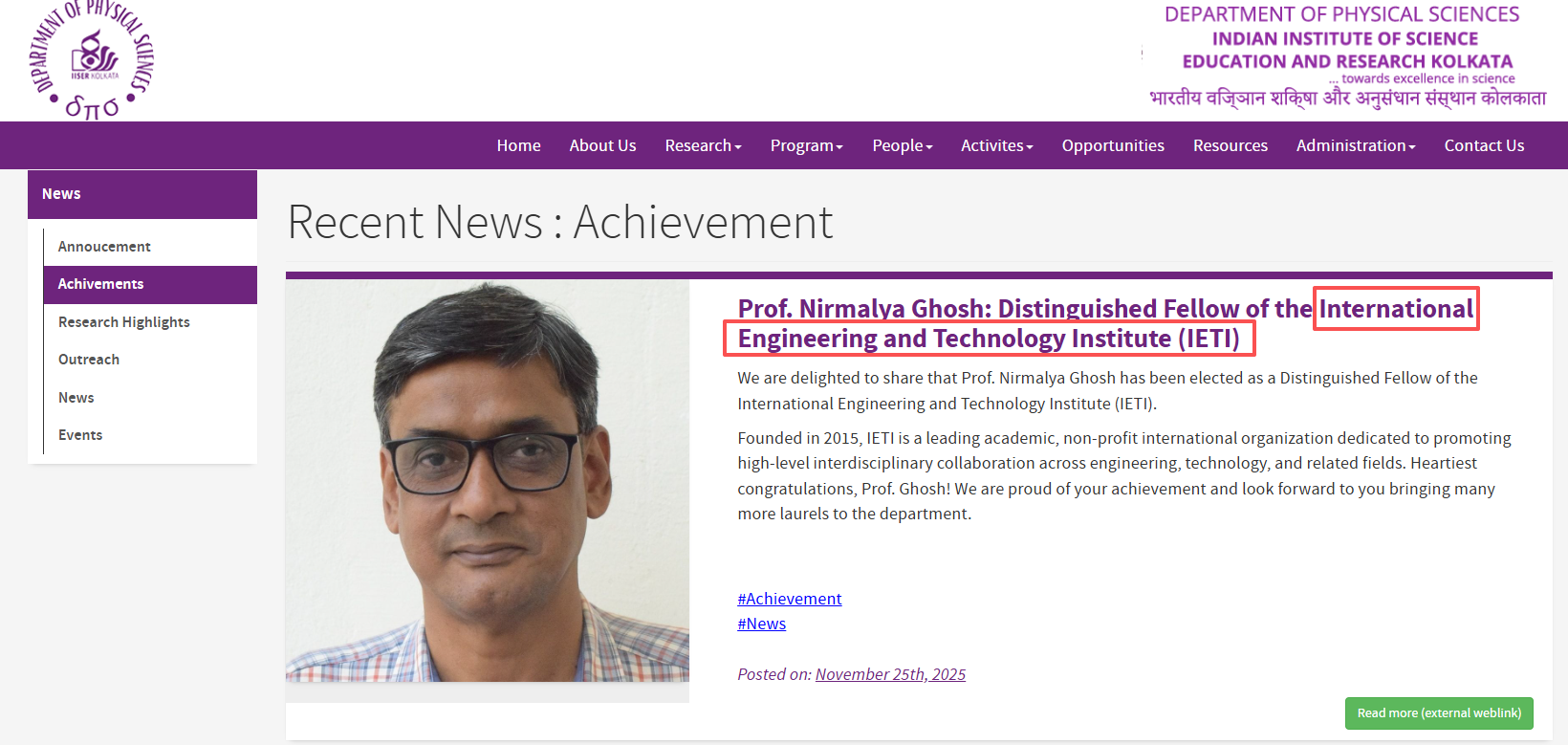The height and width of the screenshot is (745, 1568).
Task: Select Events in the sidebar list
Action: tap(80, 435)
